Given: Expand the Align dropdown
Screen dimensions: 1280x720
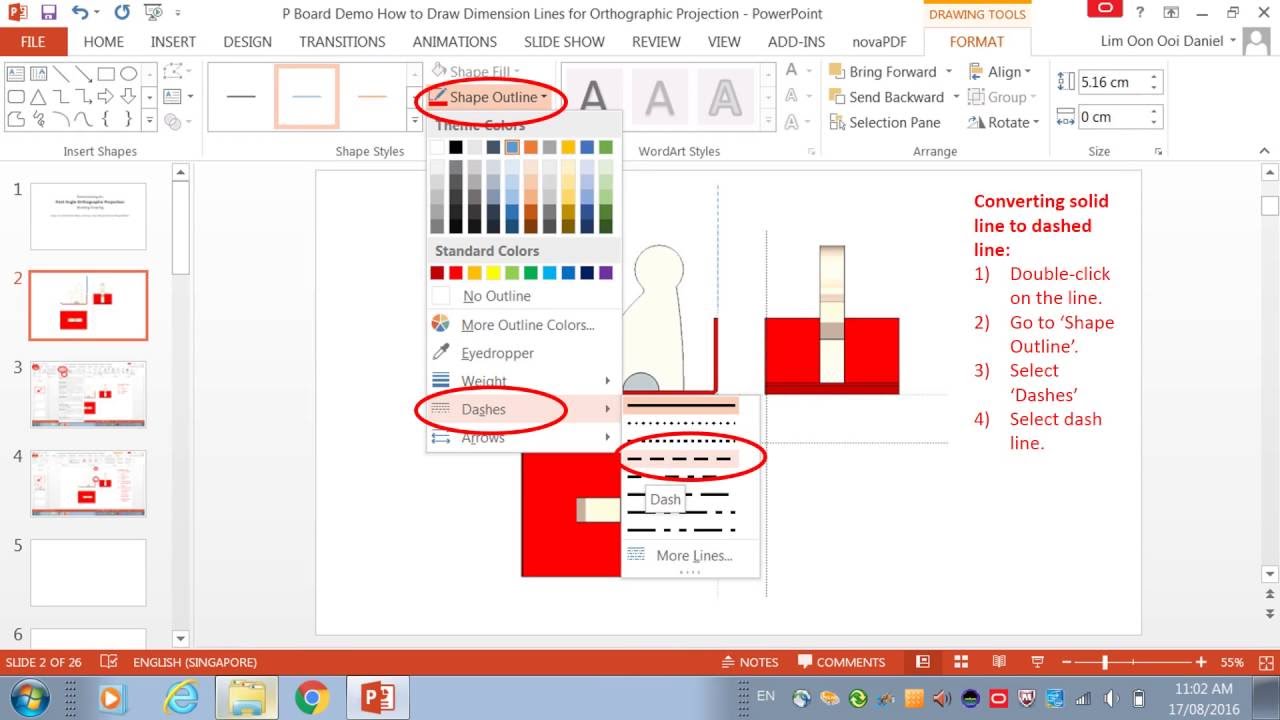Looking at the screenshot, I should click(x=999, y=72).
